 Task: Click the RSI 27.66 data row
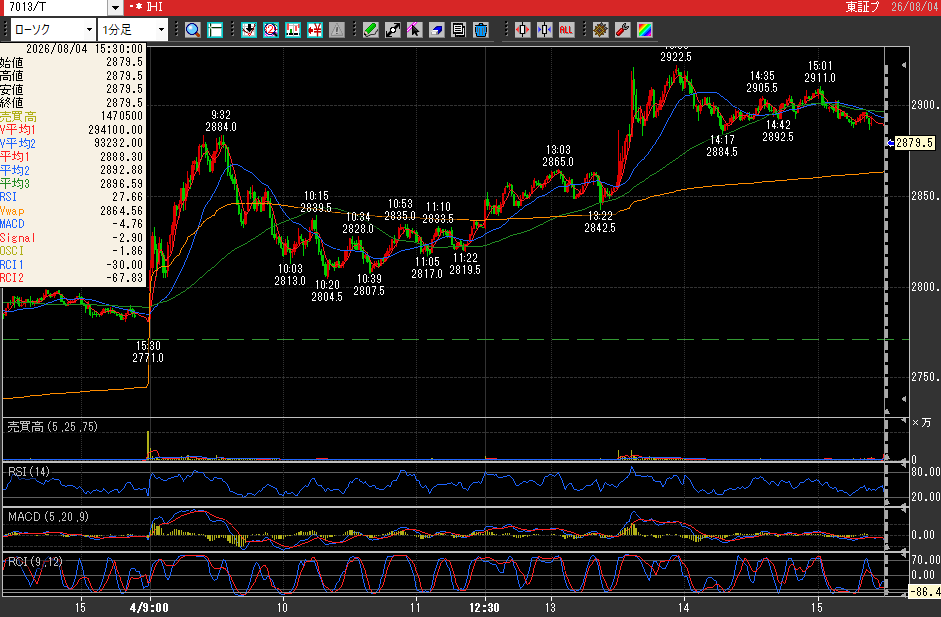(72, 197)
